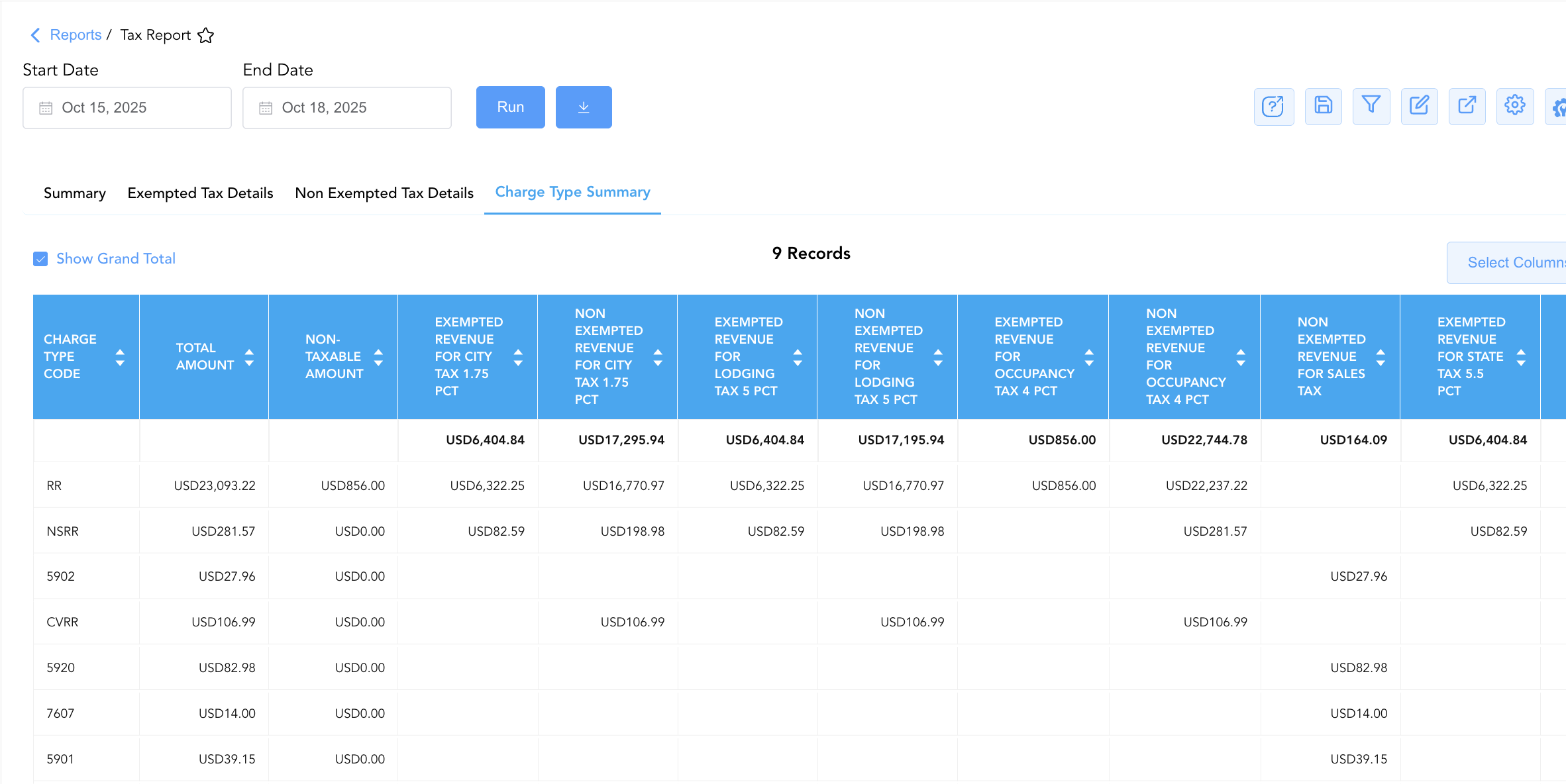Click the Run button

[511, 107]
